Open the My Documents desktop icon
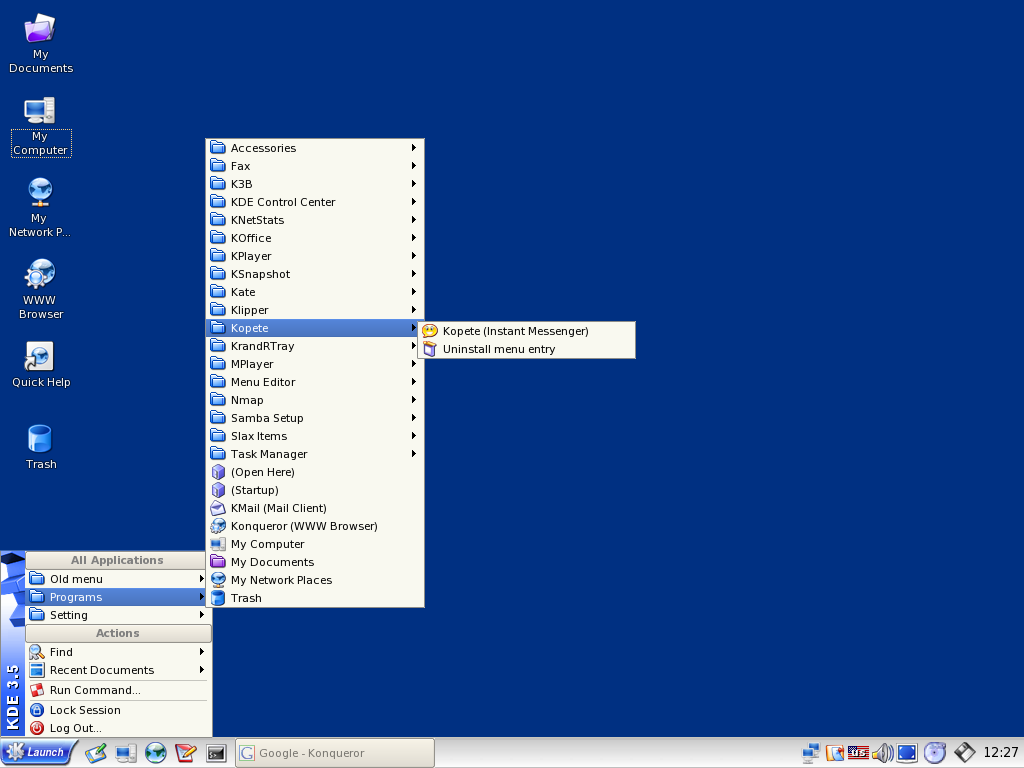Image resolution: width=1024 pixels, height=768 pixels. 40,43
